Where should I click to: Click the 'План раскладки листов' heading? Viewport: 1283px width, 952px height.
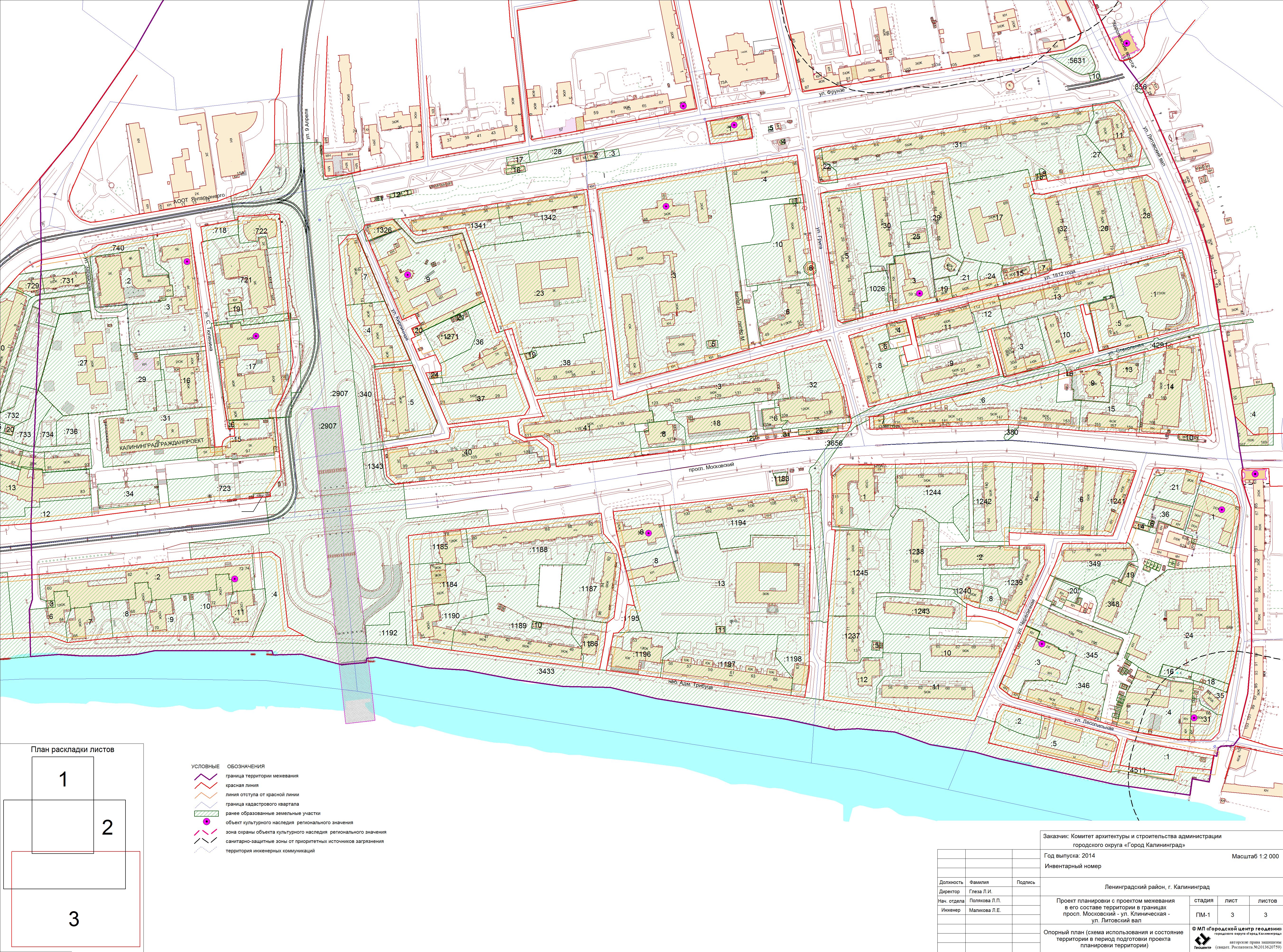point(72,749)
